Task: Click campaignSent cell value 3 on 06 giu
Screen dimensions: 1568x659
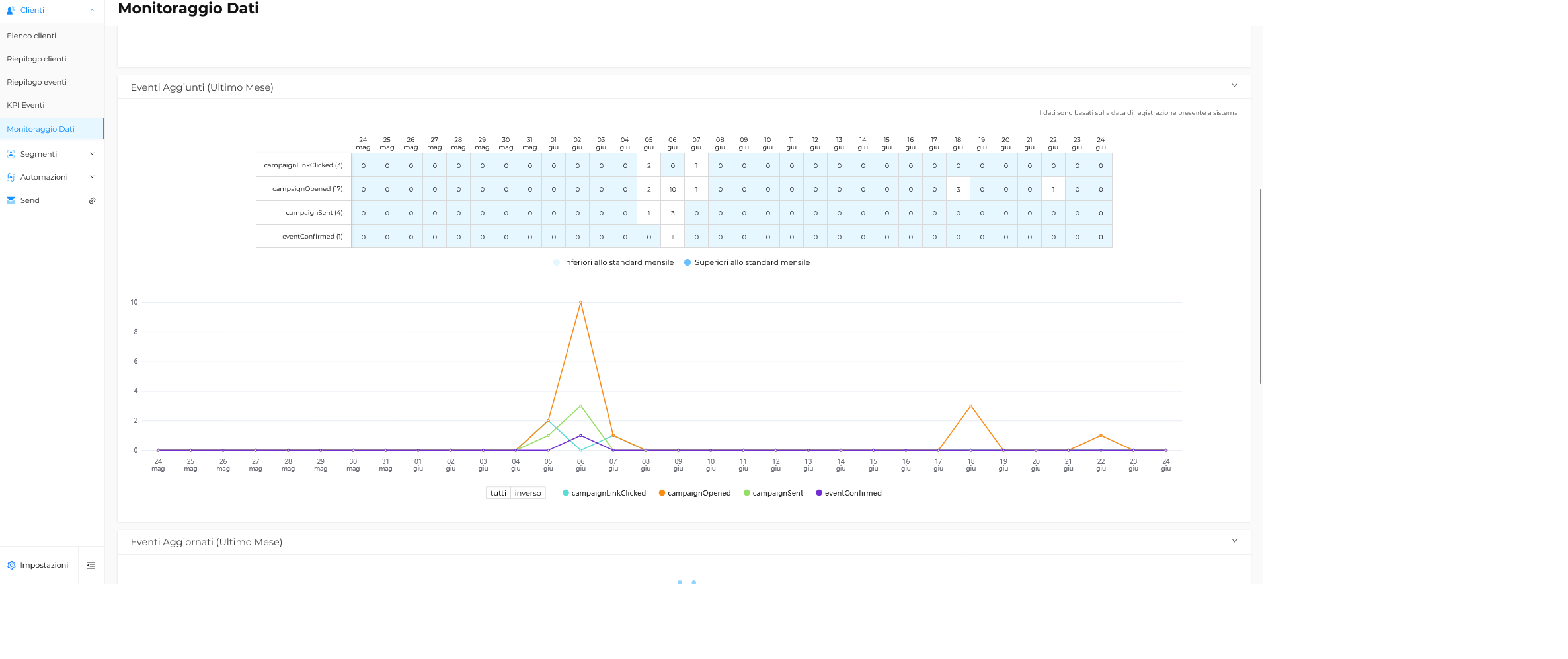Action: 672,213
